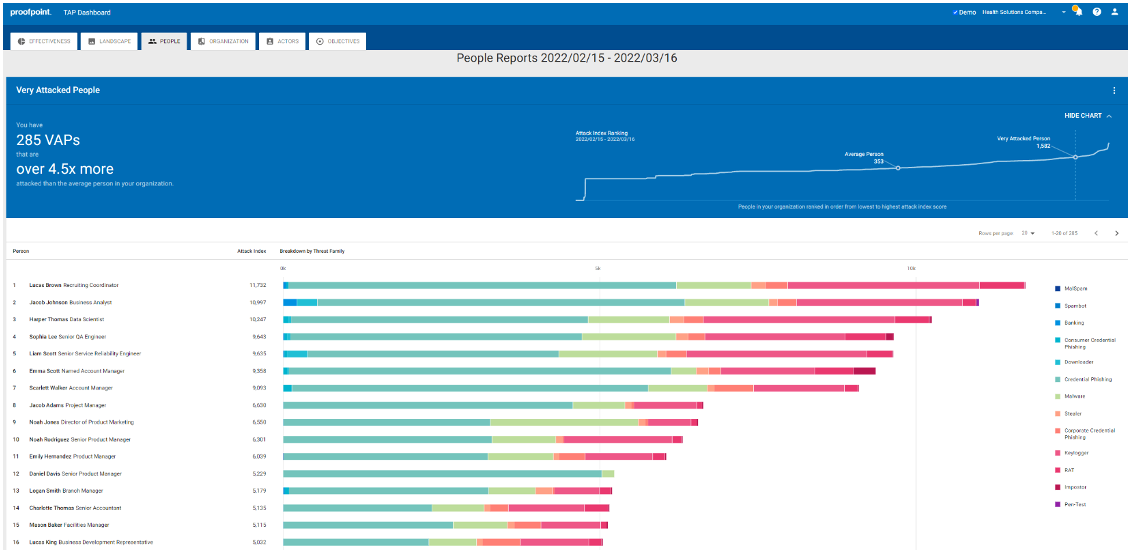The height and width of the screenshot is (558, 1134).
Task: Click the Spambot legend color swatch
Action: tap(1057, 306)
